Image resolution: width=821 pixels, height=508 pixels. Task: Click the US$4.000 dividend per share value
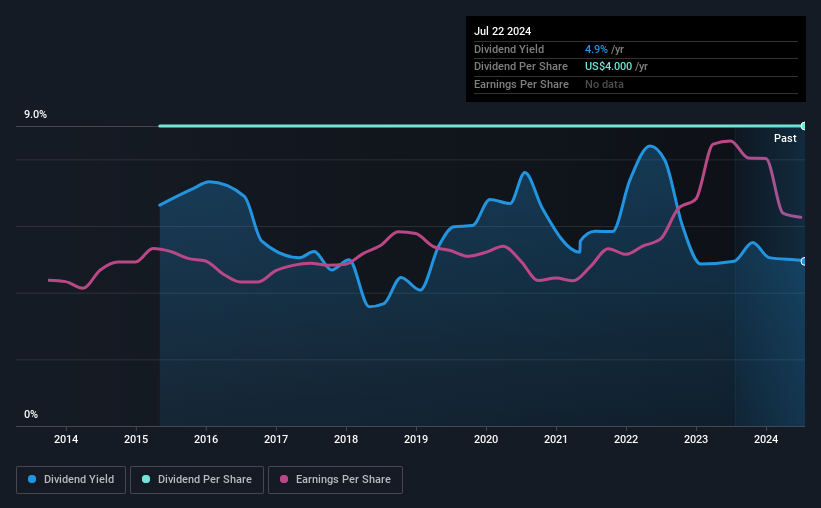tap(608, 67)
